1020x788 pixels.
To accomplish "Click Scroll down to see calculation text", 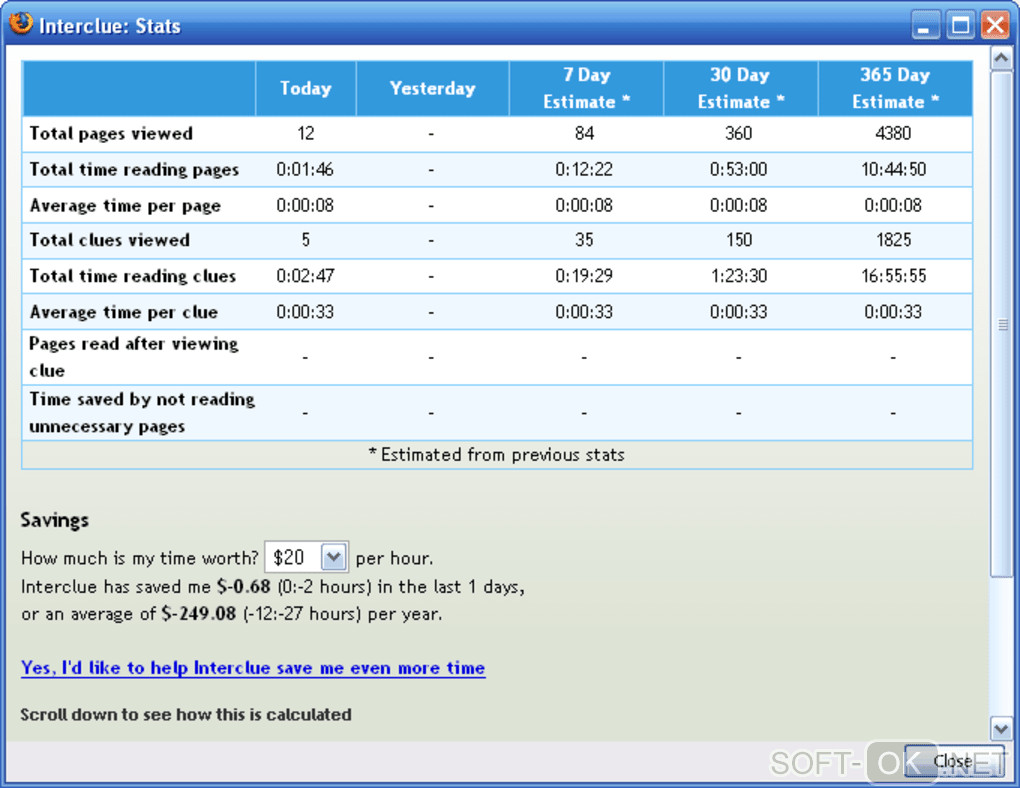I will point(186,714).
